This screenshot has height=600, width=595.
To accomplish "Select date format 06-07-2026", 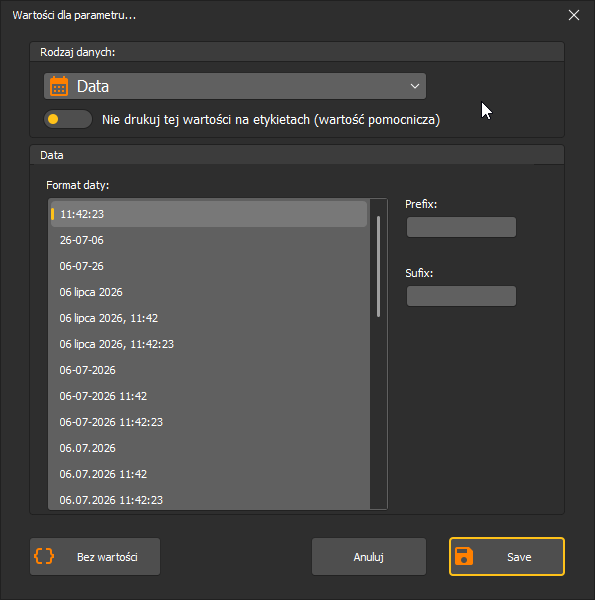I will pos(209,370).
